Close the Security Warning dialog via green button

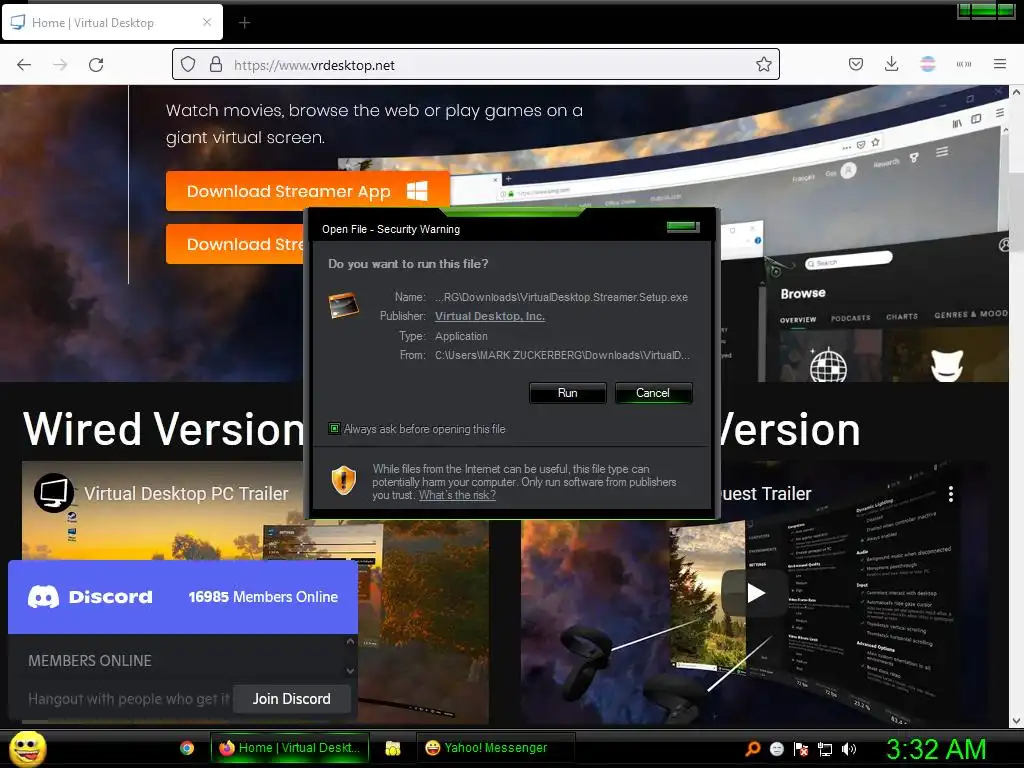tap(683, 227)
